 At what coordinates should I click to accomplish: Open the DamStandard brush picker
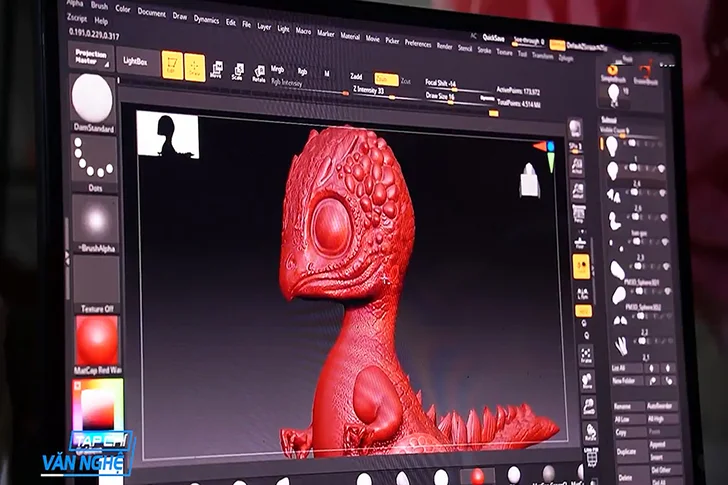(x=93, y=102)
